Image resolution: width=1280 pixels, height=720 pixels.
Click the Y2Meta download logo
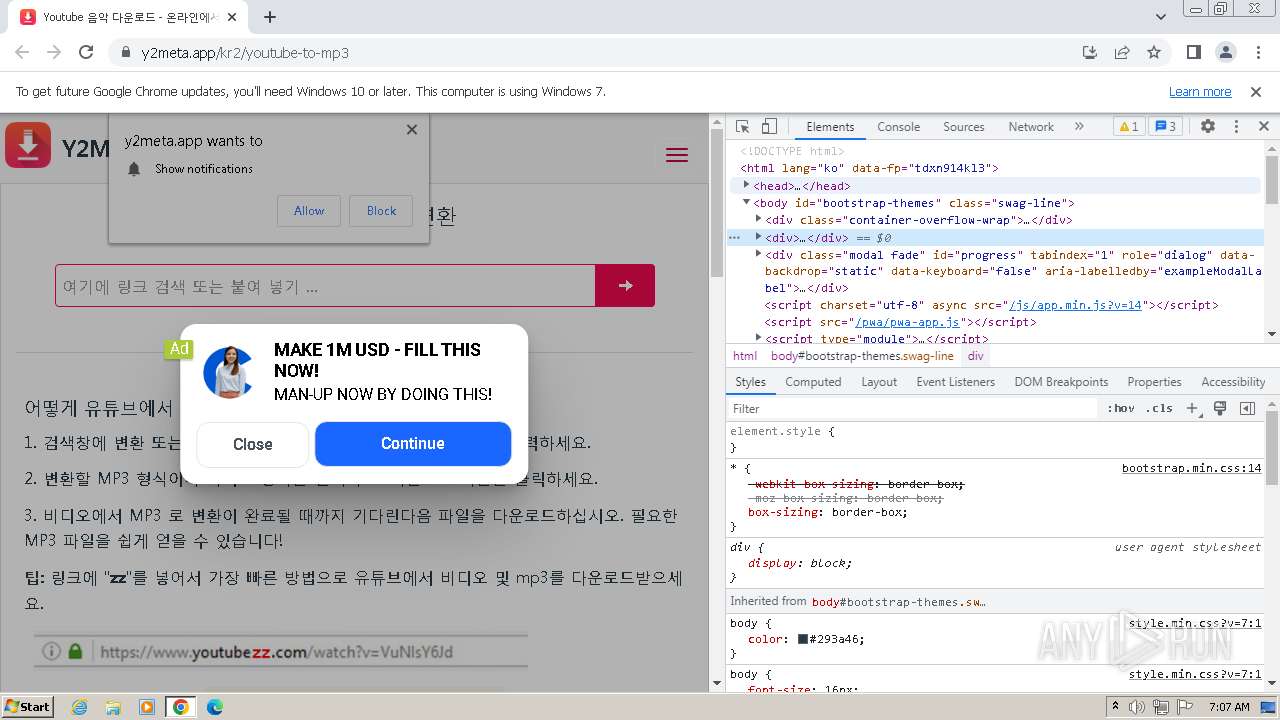pos(28,145)
